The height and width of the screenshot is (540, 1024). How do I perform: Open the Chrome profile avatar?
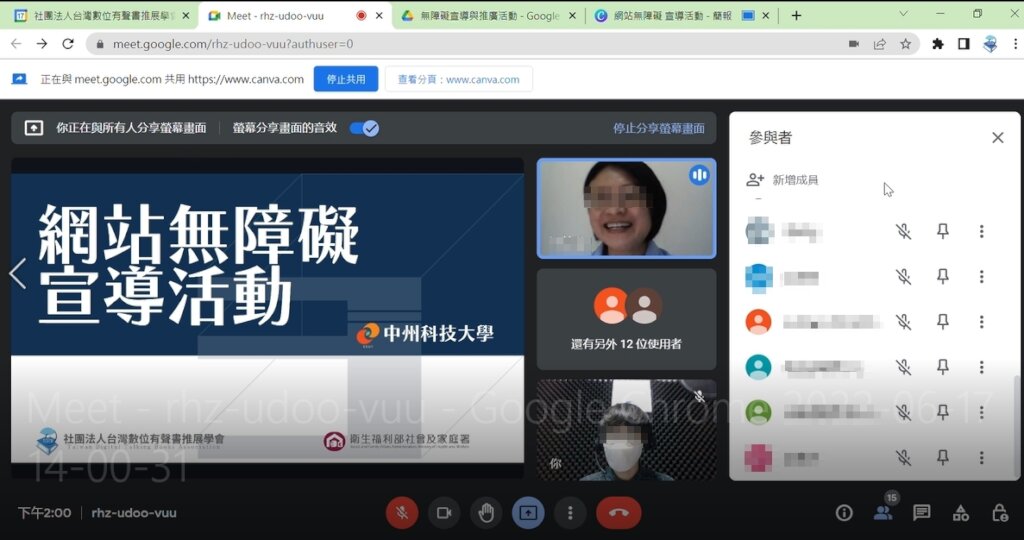pyautogui.click(x=990, y=44)
